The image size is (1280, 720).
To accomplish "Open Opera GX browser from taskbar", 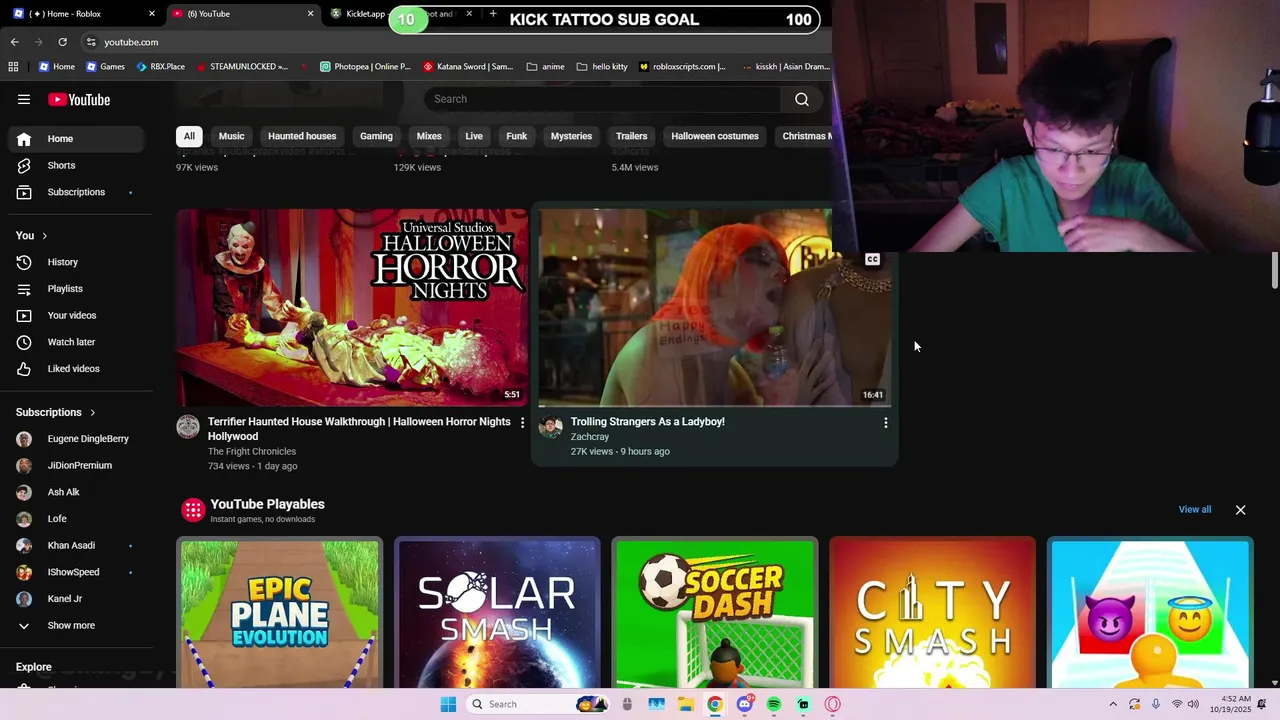I will coord(832,704).
